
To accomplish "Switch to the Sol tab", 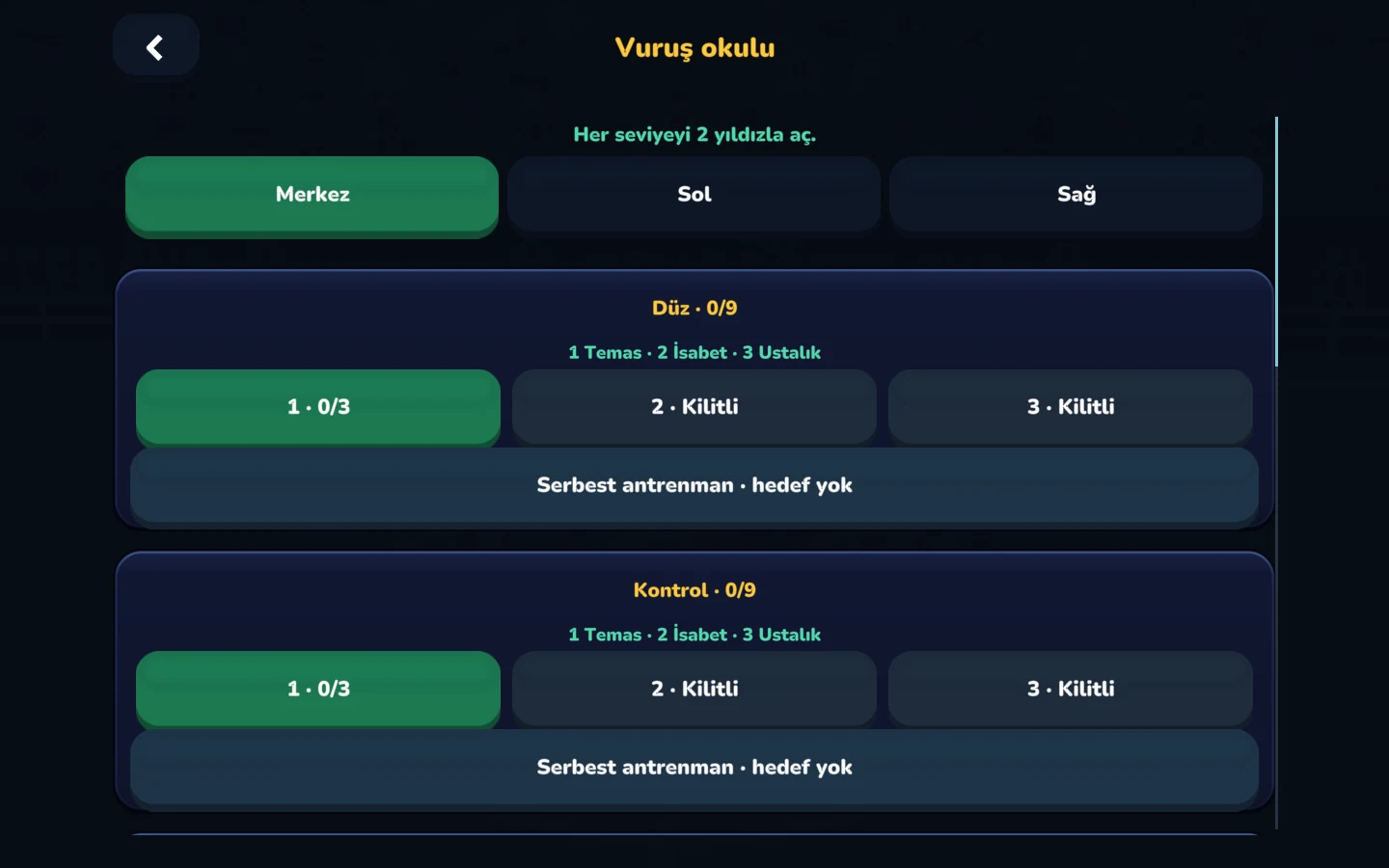I will tap(694, 194).
